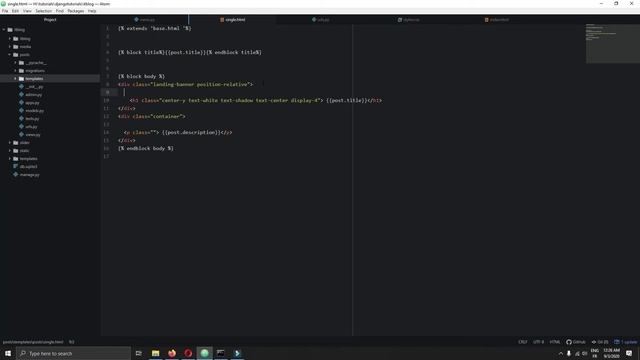Place cursor on the extends base.html line

pos(155,29)
